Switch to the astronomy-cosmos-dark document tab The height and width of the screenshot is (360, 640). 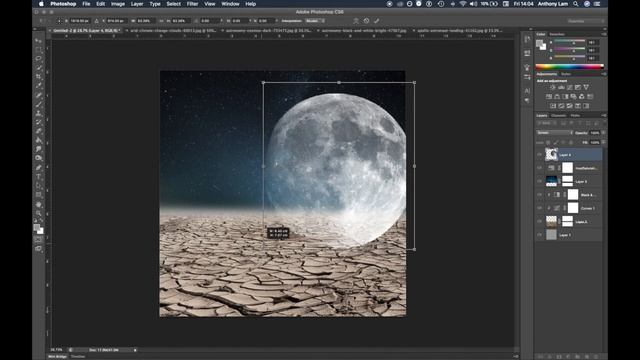click(x=268, y=31)
